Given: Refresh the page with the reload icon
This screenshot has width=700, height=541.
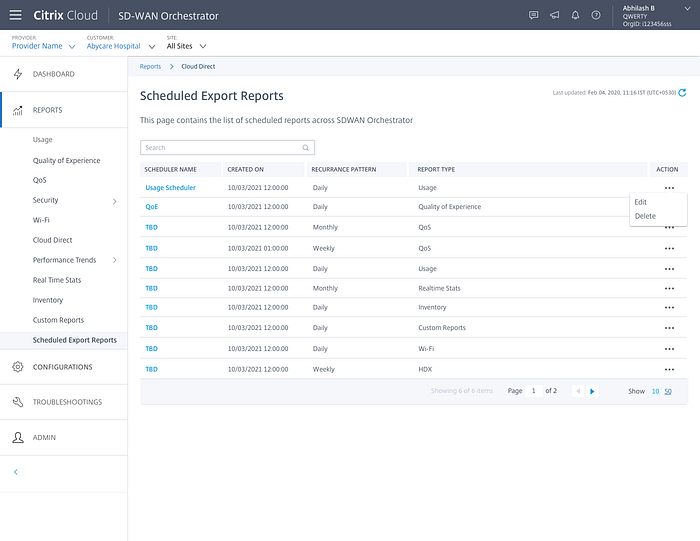Looking at the screenshot, I should click(x=682, y=93).
